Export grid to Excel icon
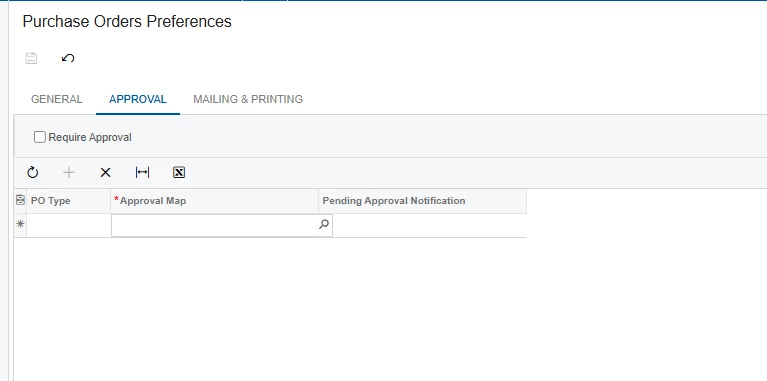767x381 pixels. coord(179,172)
